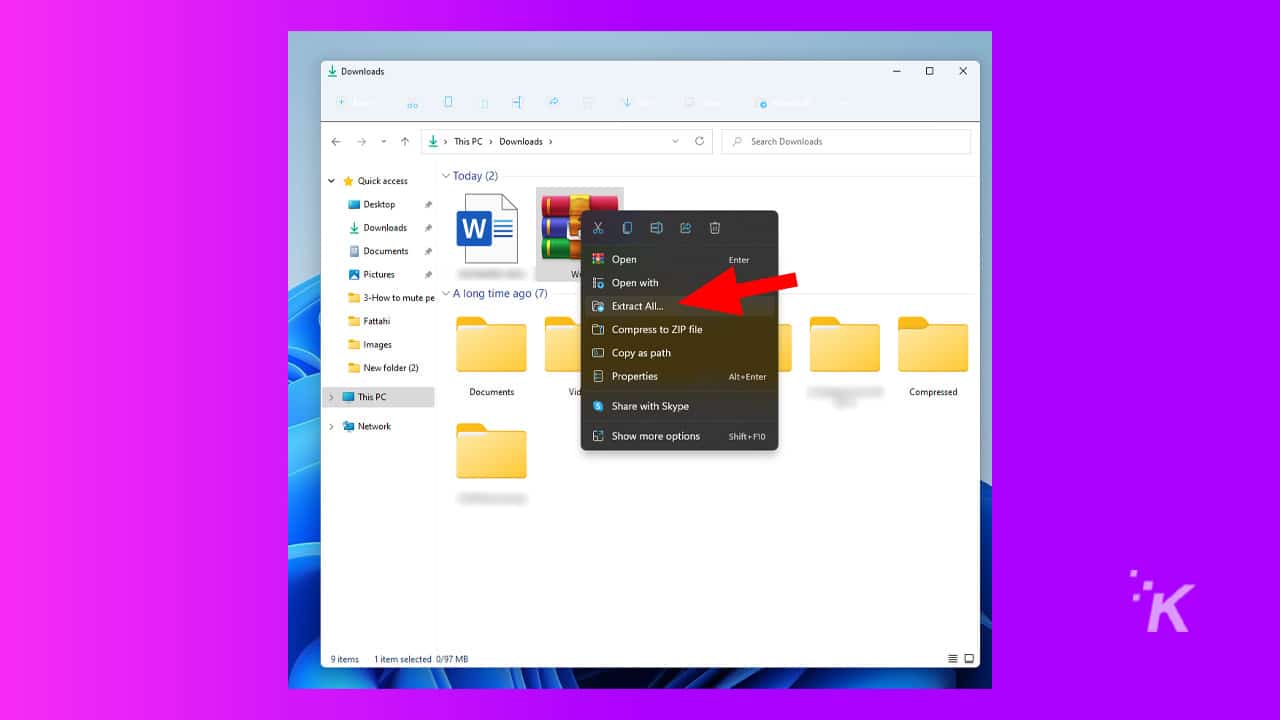The width and height of the screenshot is (1280, 720).
Task: Switch to details view in status bar
Action: pyautogui.click(x=952, y=659)
